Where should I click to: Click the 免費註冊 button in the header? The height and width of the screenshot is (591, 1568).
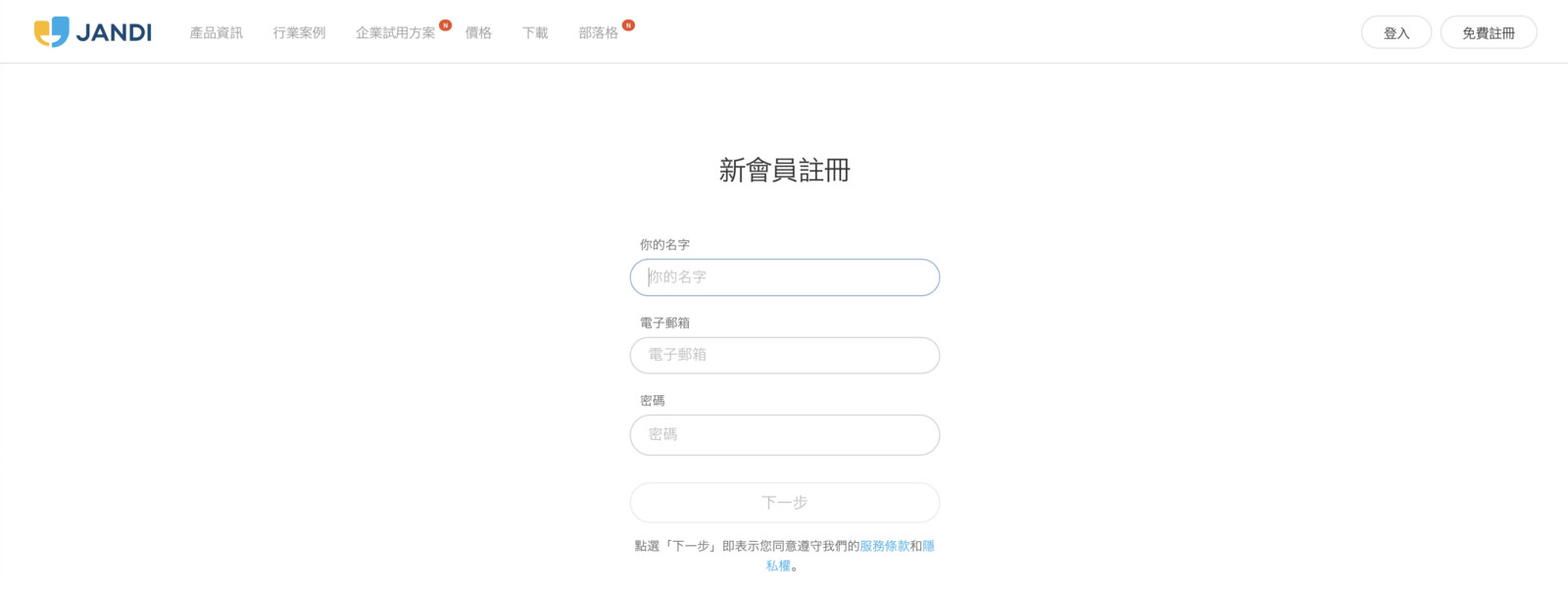(x=1488, y=33)
